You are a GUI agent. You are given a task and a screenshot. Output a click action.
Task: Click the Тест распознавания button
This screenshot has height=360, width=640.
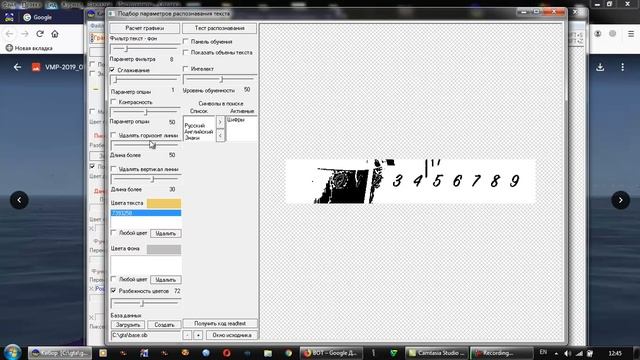pyautogui.click(x=220, y=28)
